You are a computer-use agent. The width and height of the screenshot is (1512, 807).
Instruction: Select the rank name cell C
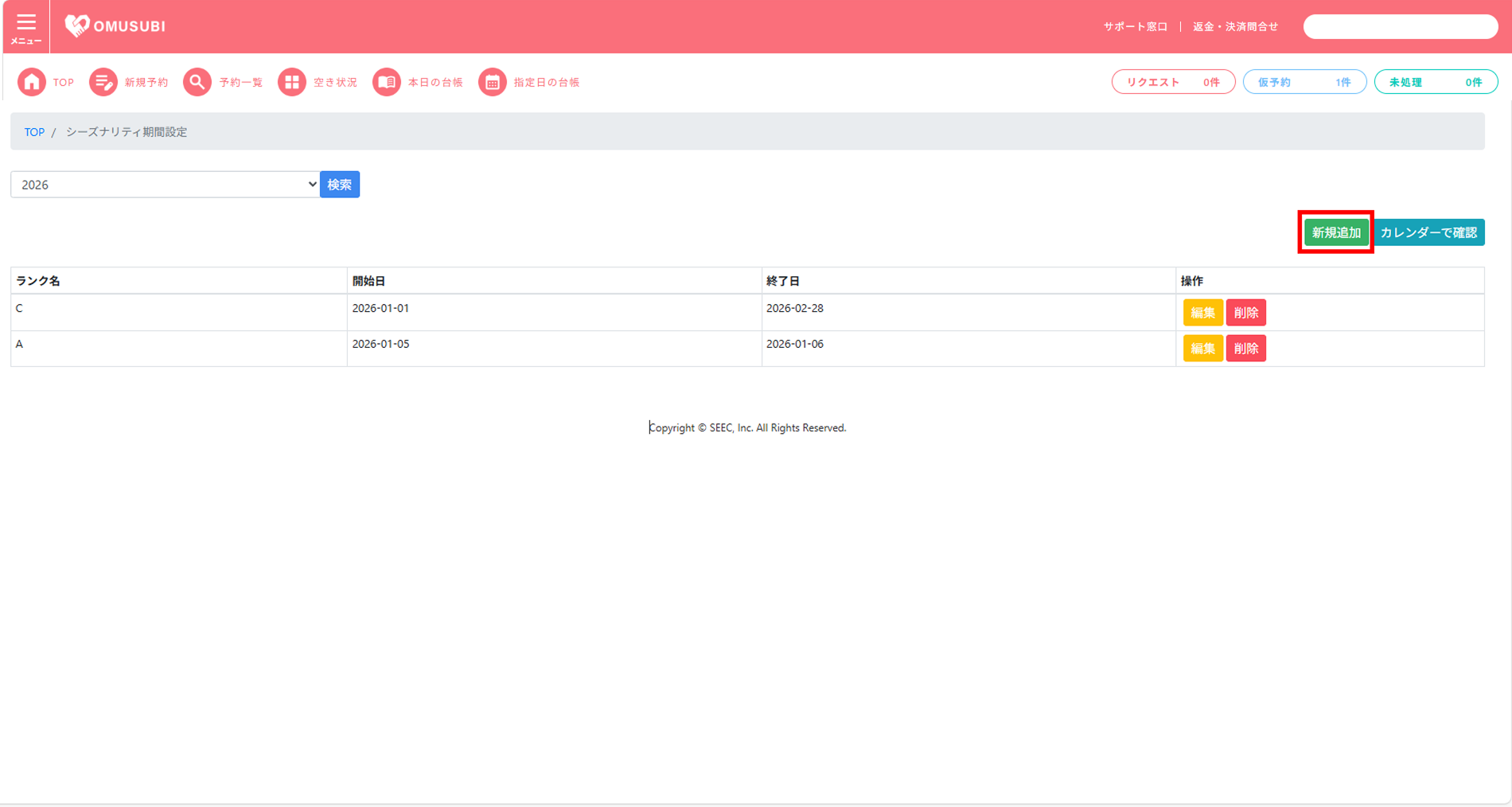[179, 312]
